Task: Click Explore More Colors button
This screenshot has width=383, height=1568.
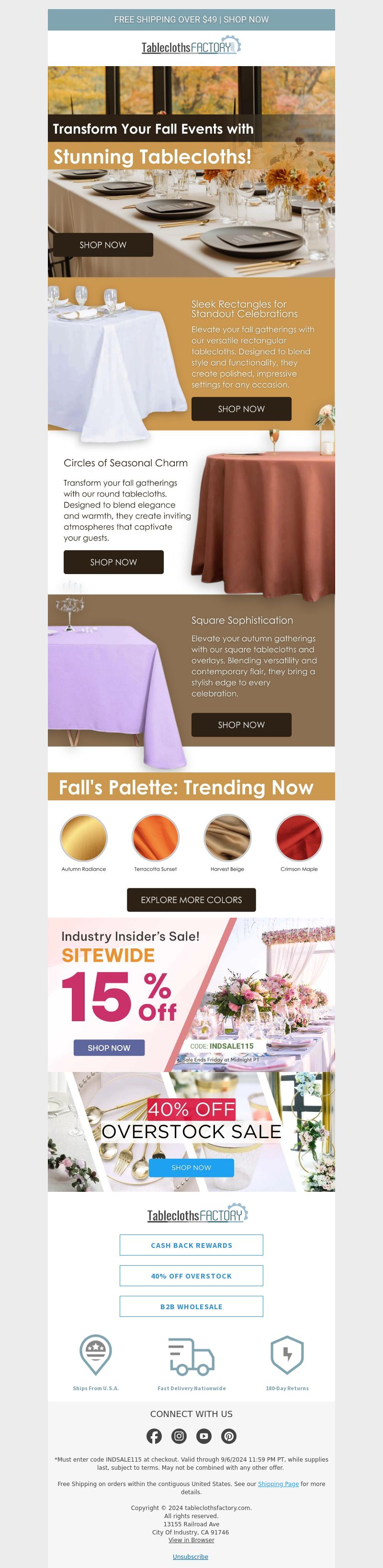Action: (x=191, y=899)
